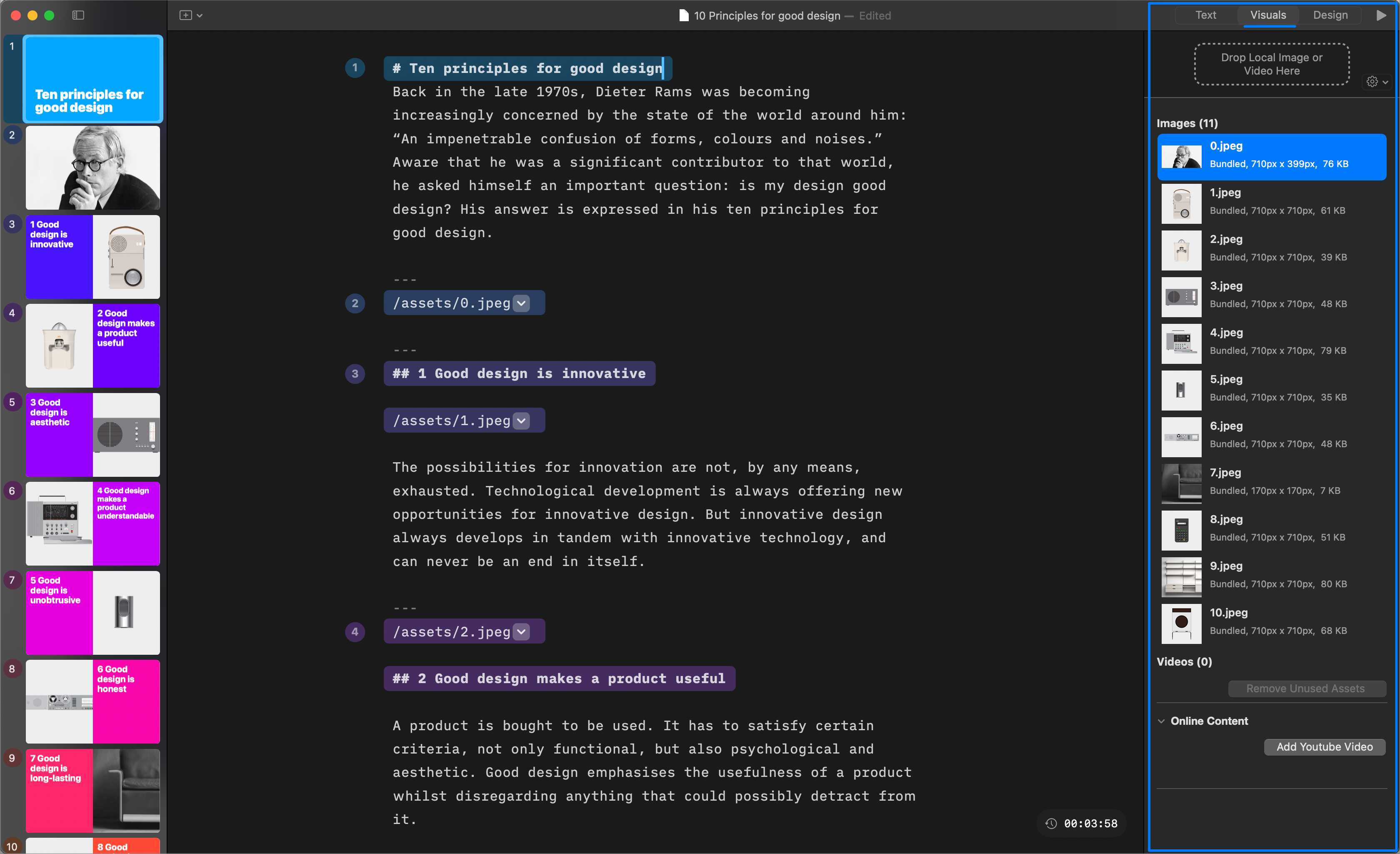Click the Videos (0) section header
1400x854 pixels.
[x=1184, y=662]
